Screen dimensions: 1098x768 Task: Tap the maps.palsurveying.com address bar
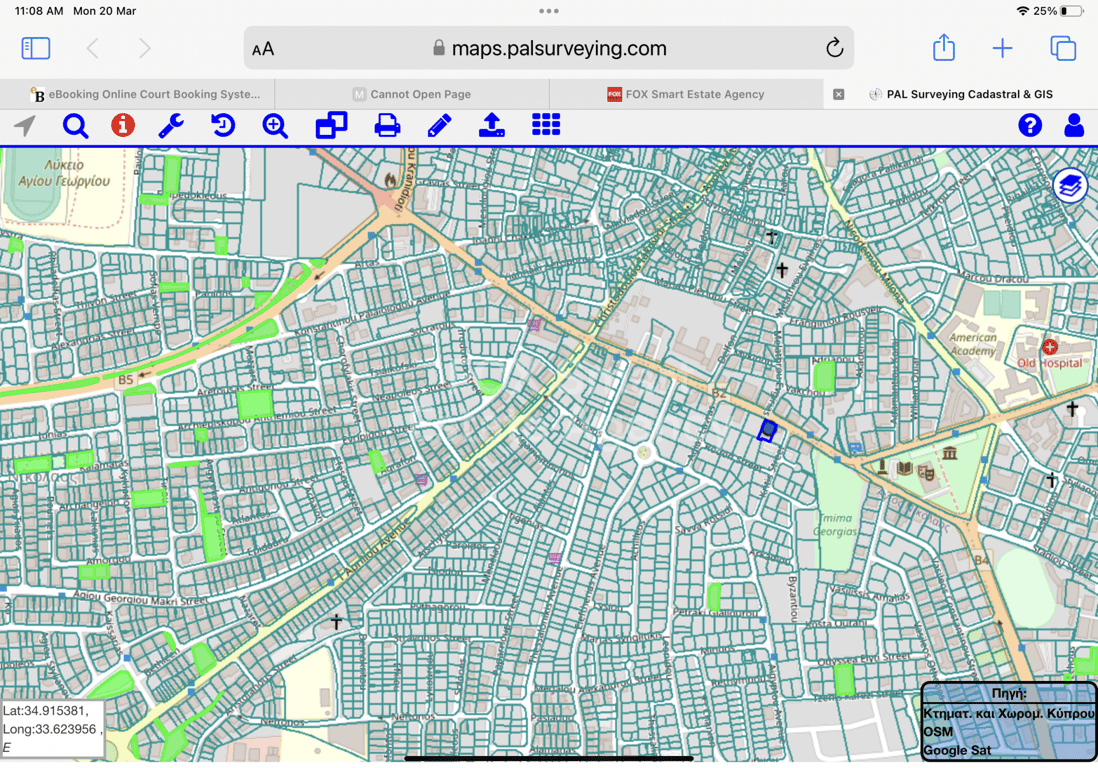click(x=548, y=48)
